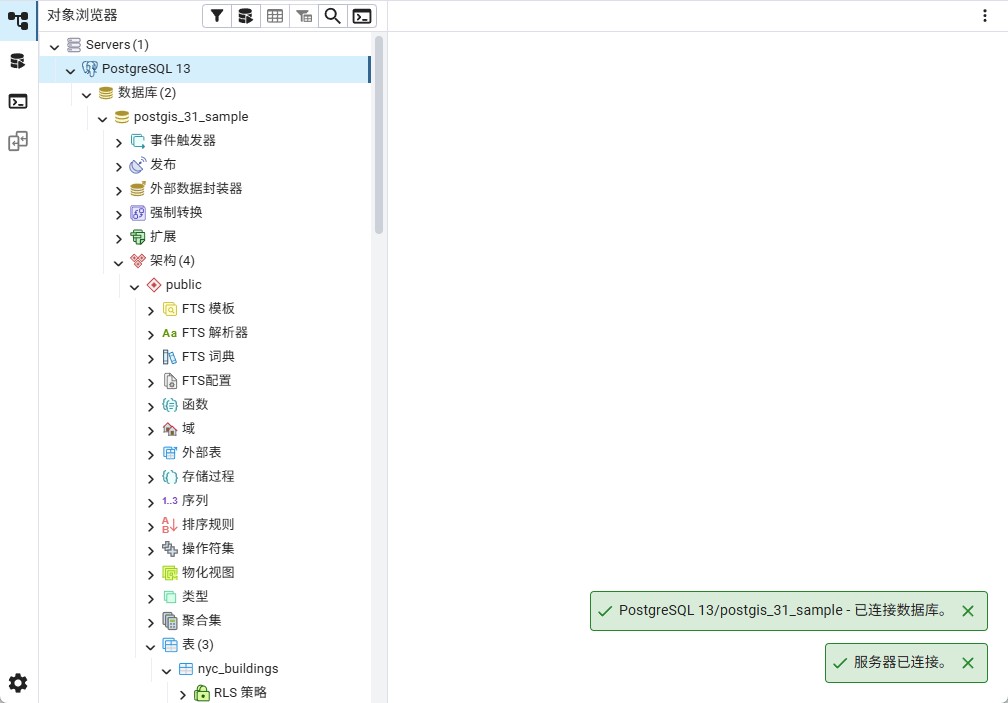Click the 外部数据封装器 icon
The width and height of the screenshot is (1008, 703).
point(138,188)
